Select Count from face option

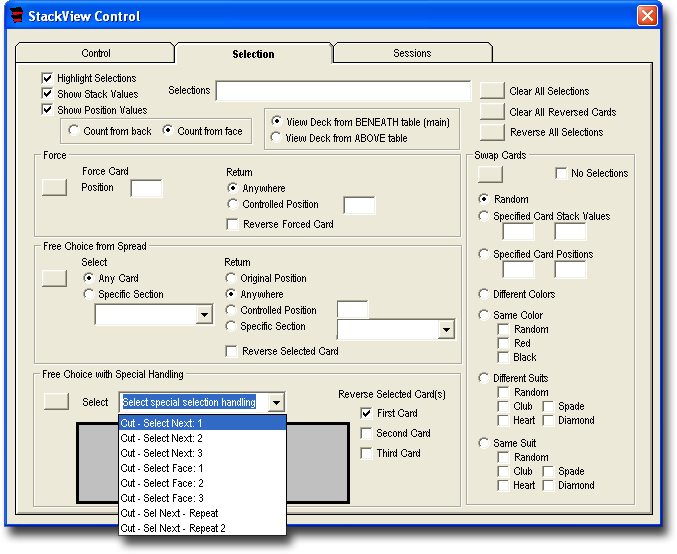click(168, 130)
